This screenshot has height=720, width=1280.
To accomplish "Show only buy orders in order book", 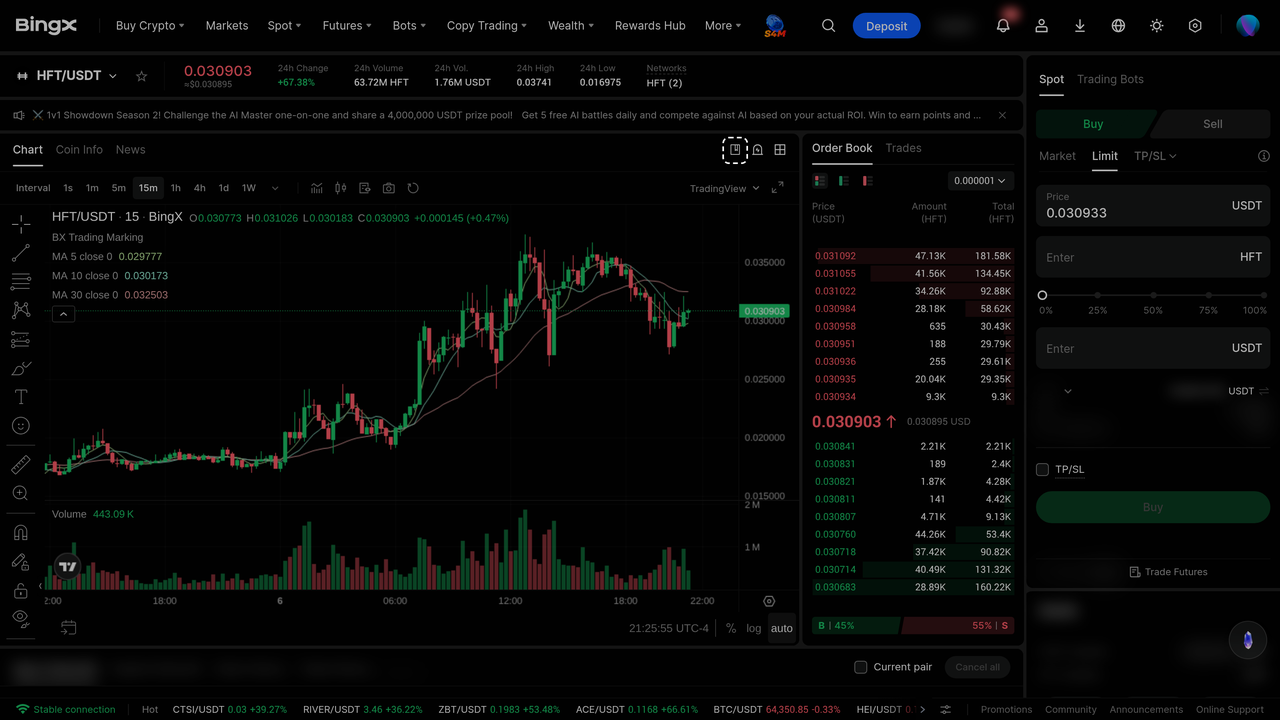I will [x=844, y=181].
